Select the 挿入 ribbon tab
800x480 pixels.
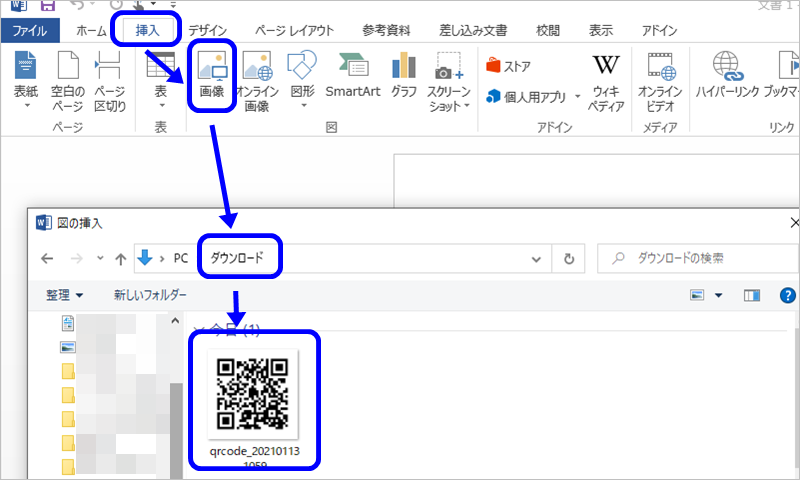pos(147,30)
